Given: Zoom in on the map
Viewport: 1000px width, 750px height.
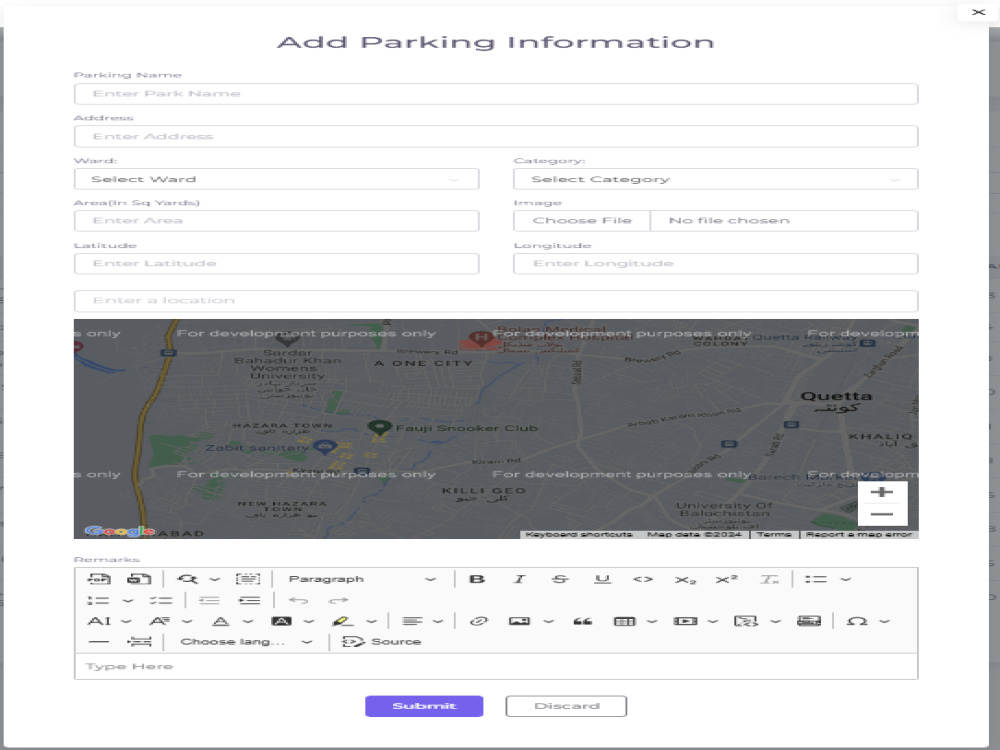Looking at the screenshot, I should 882,492.
